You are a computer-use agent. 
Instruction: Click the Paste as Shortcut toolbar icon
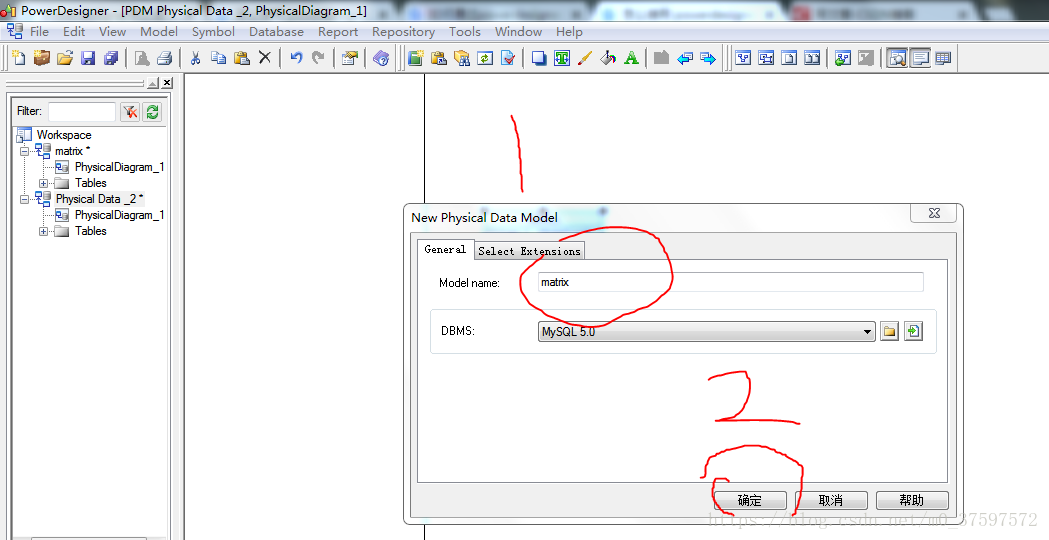[x=439, y=58]
